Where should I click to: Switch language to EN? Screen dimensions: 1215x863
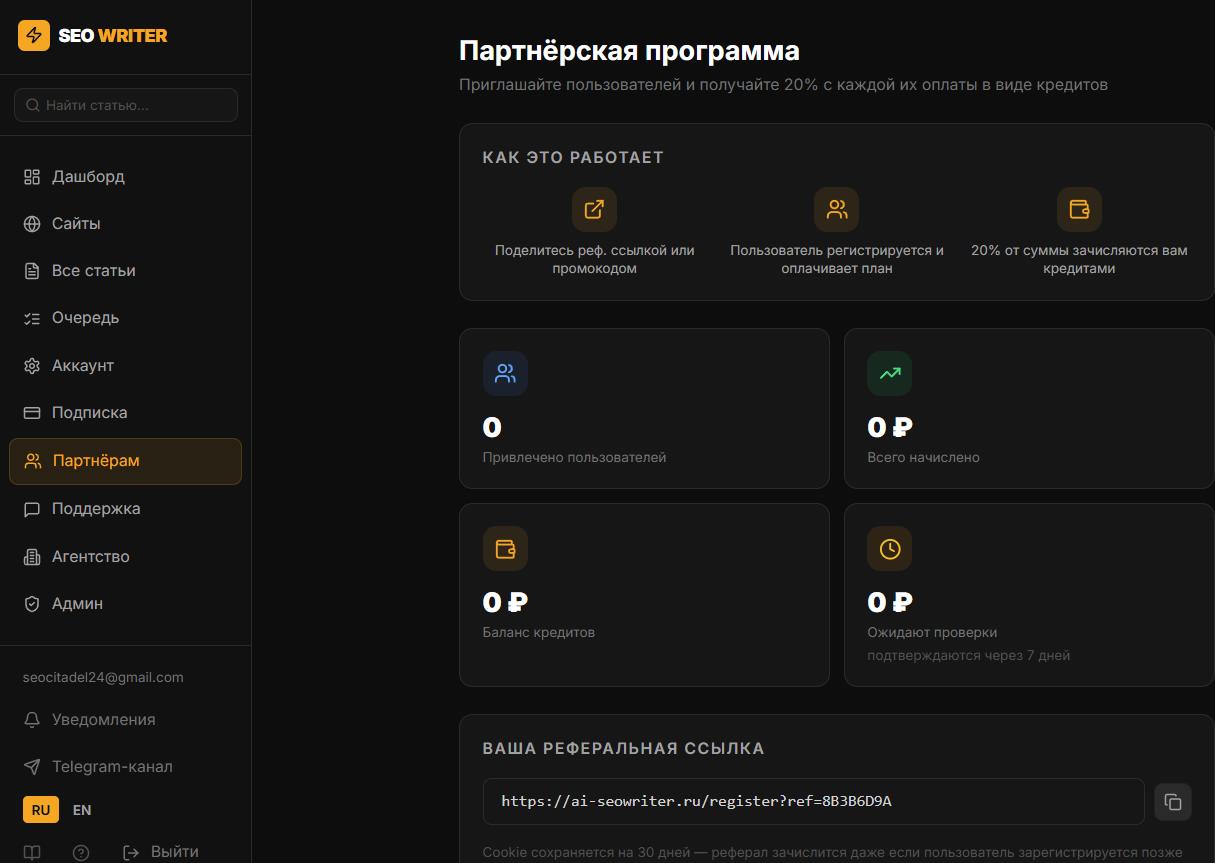(x=82, y=810)
